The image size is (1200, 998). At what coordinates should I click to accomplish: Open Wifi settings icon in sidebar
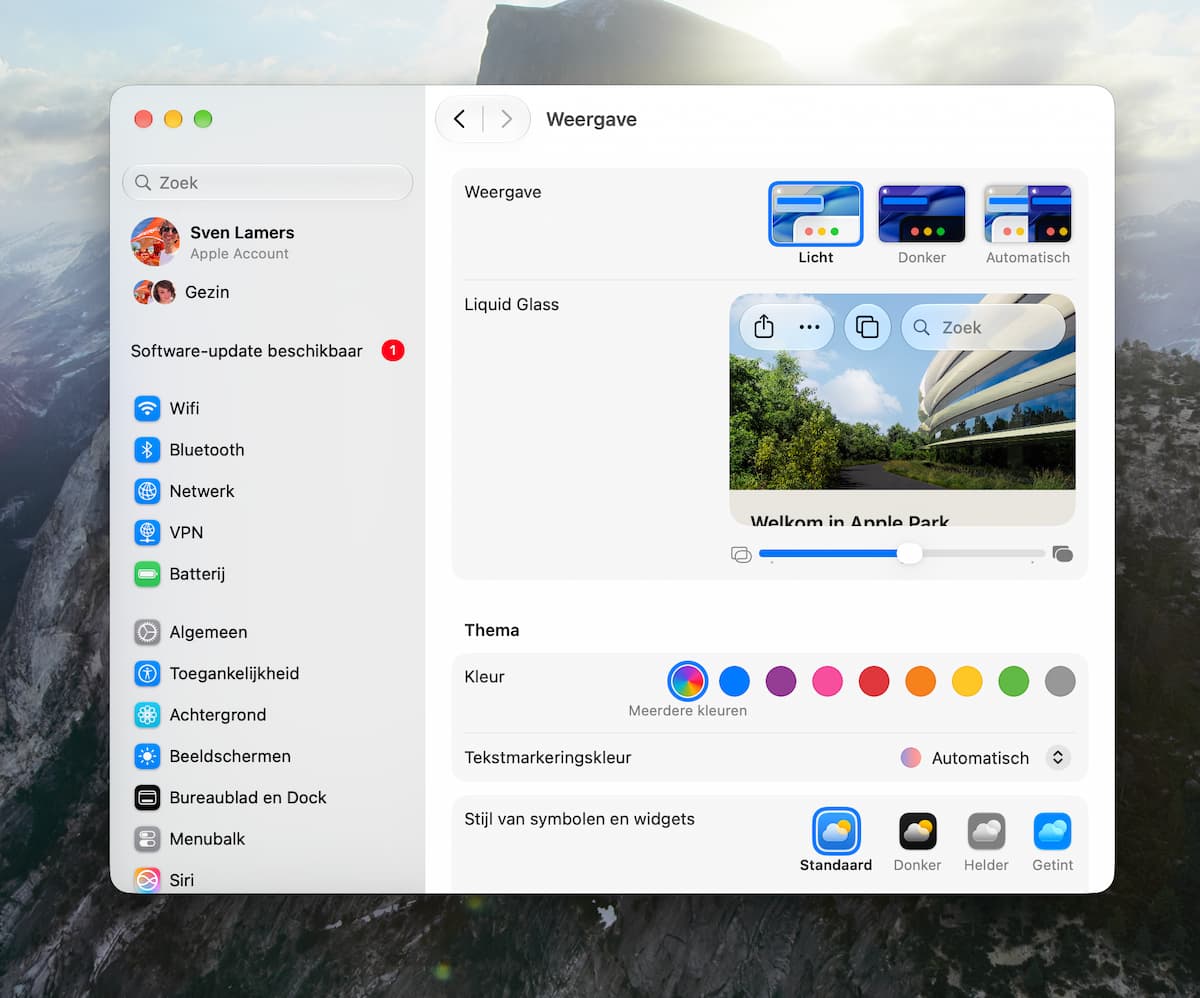point(147,408)
